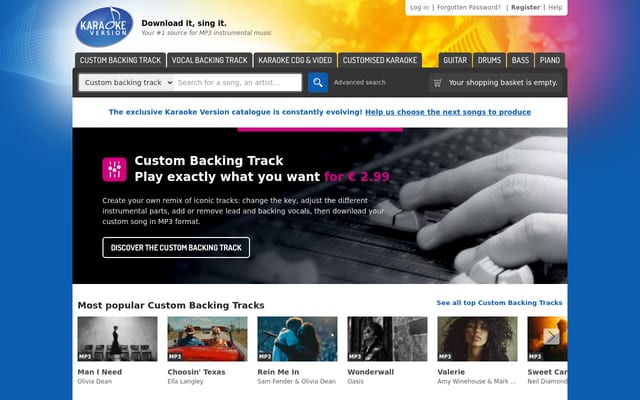Click artist Amy Winehouse & Mark …

click(477, 381)
